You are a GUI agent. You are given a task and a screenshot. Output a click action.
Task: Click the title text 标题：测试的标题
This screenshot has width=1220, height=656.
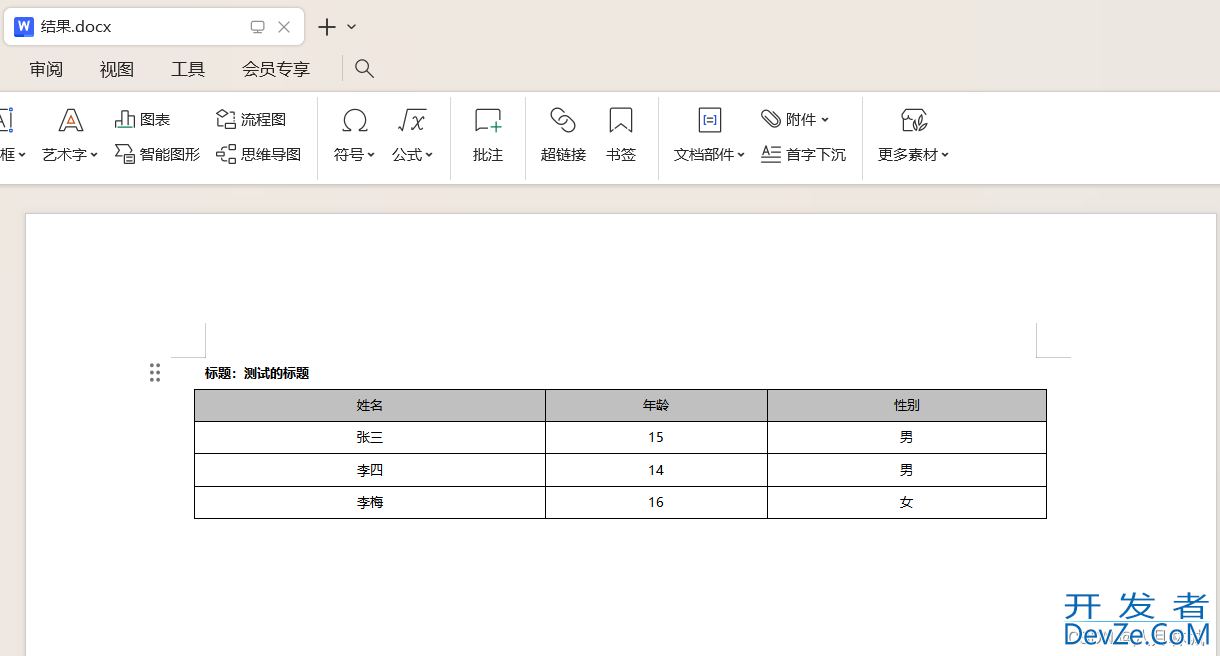(257, 373)
